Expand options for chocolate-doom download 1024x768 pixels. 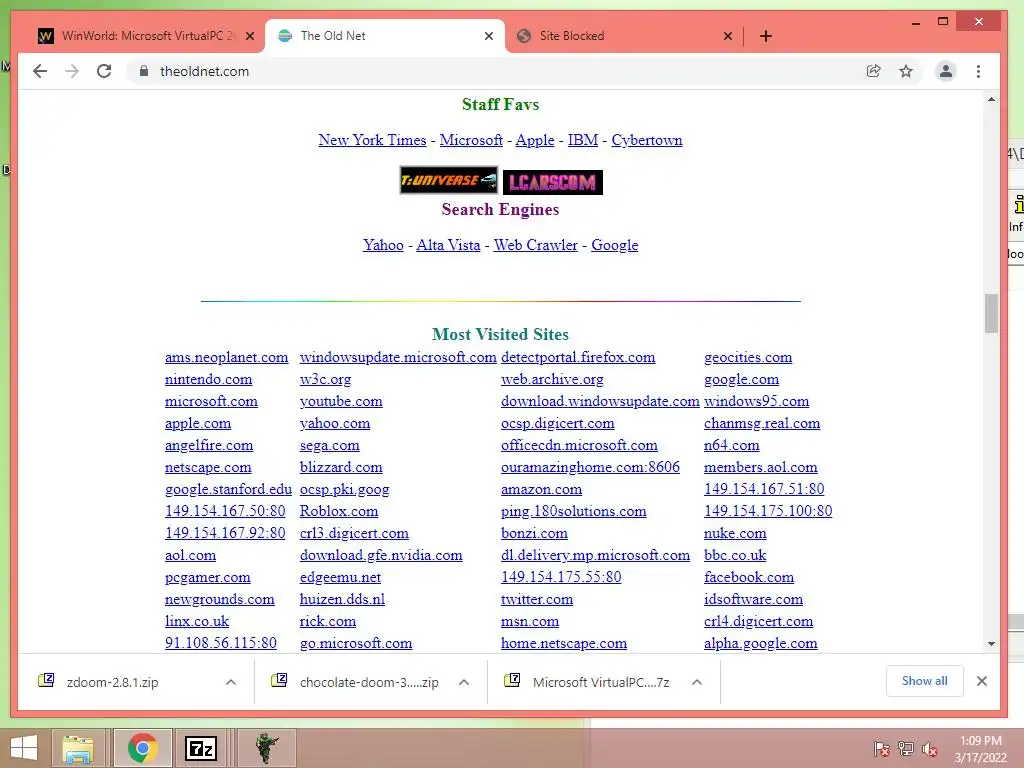tap(464, 682)
